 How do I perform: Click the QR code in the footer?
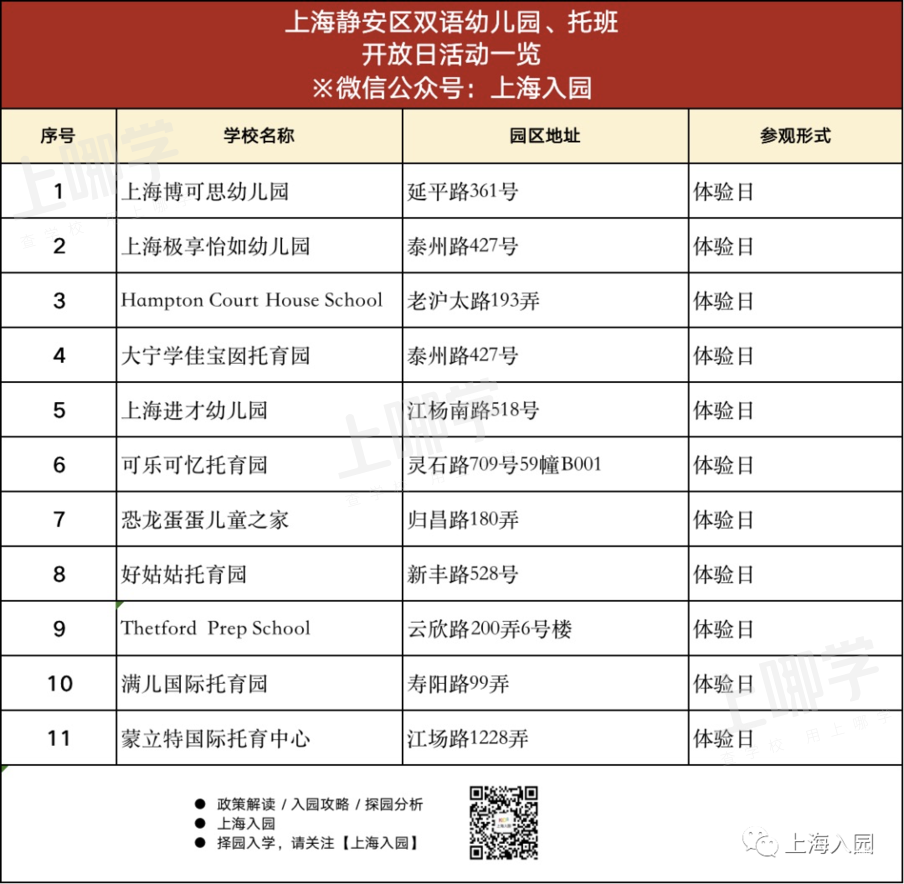click(503, 822)
